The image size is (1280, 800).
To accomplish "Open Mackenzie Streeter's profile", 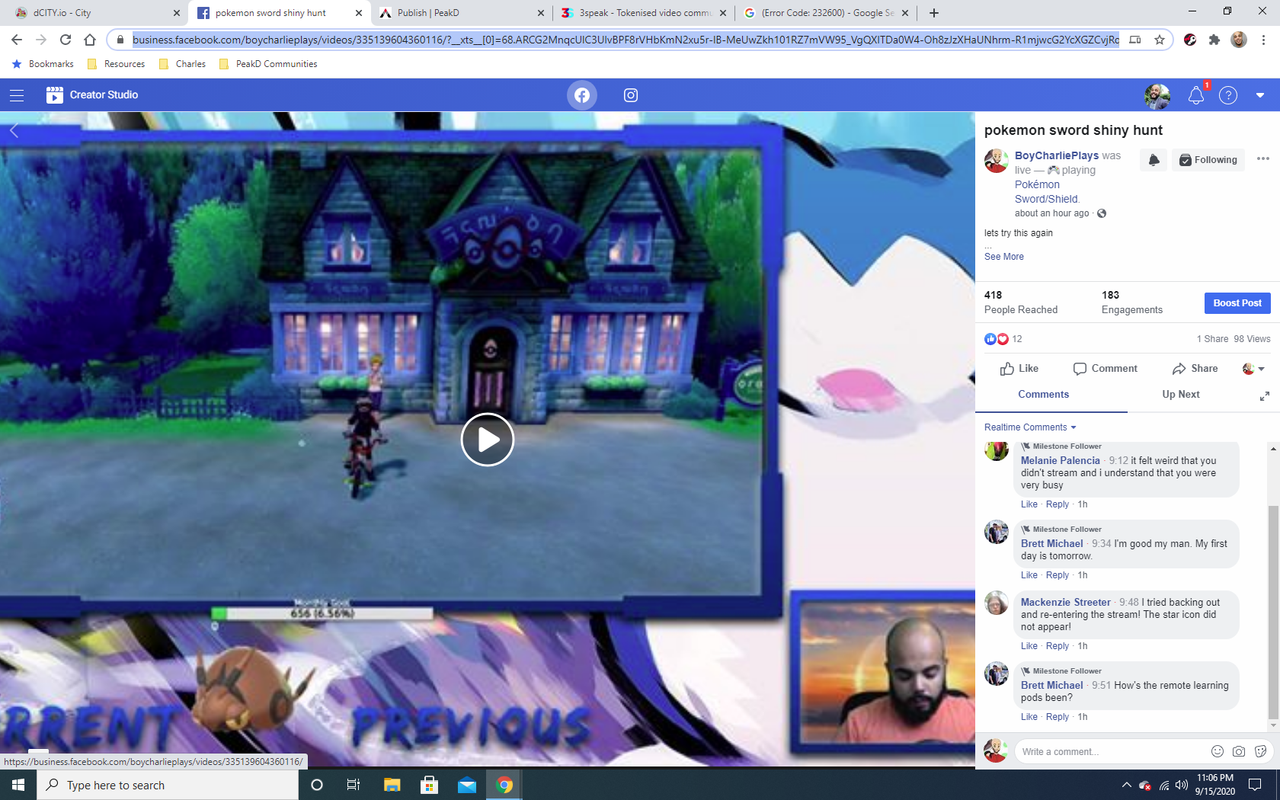I will point(1066,603).
